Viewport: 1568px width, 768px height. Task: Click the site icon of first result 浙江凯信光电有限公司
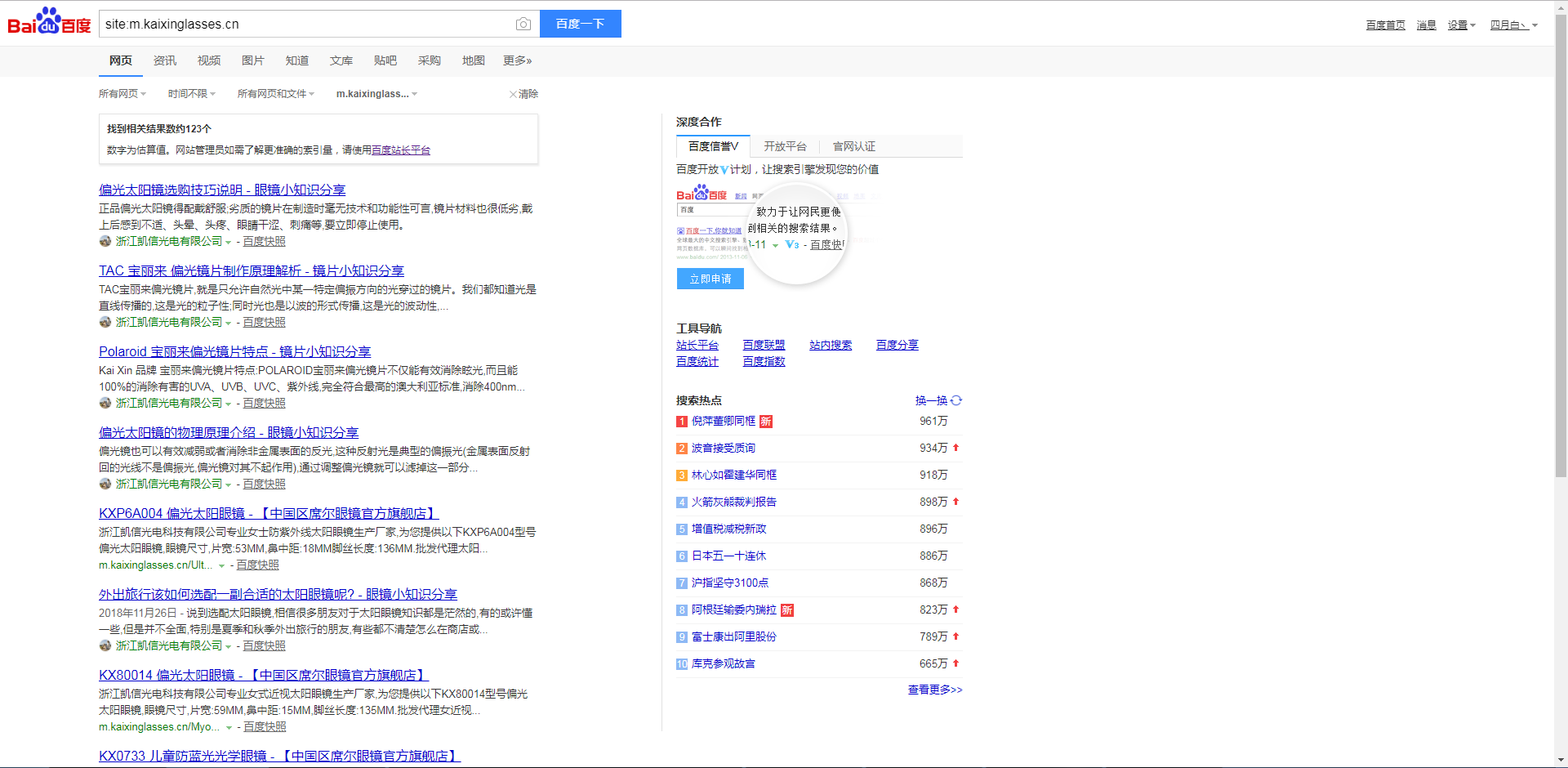click(105, 241)
